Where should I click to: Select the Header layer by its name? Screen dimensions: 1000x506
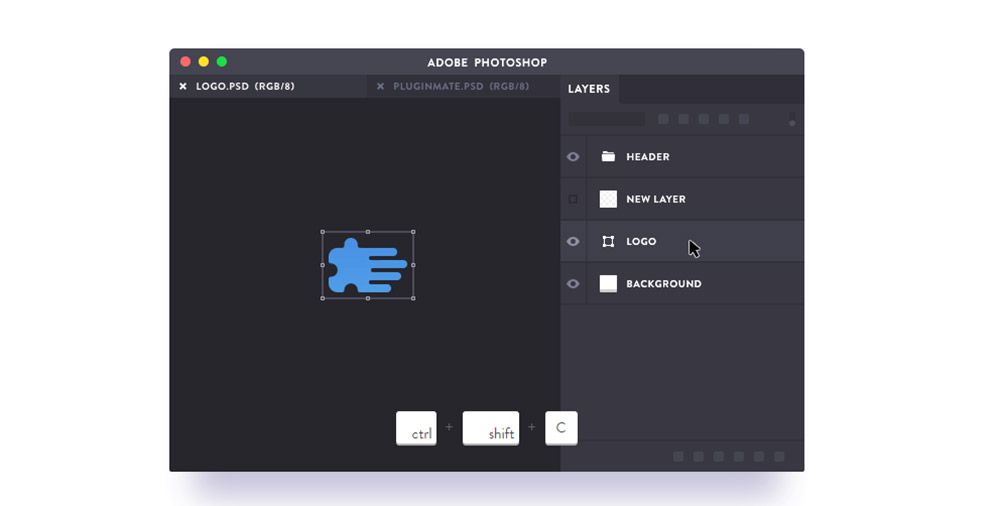[648, 157]
